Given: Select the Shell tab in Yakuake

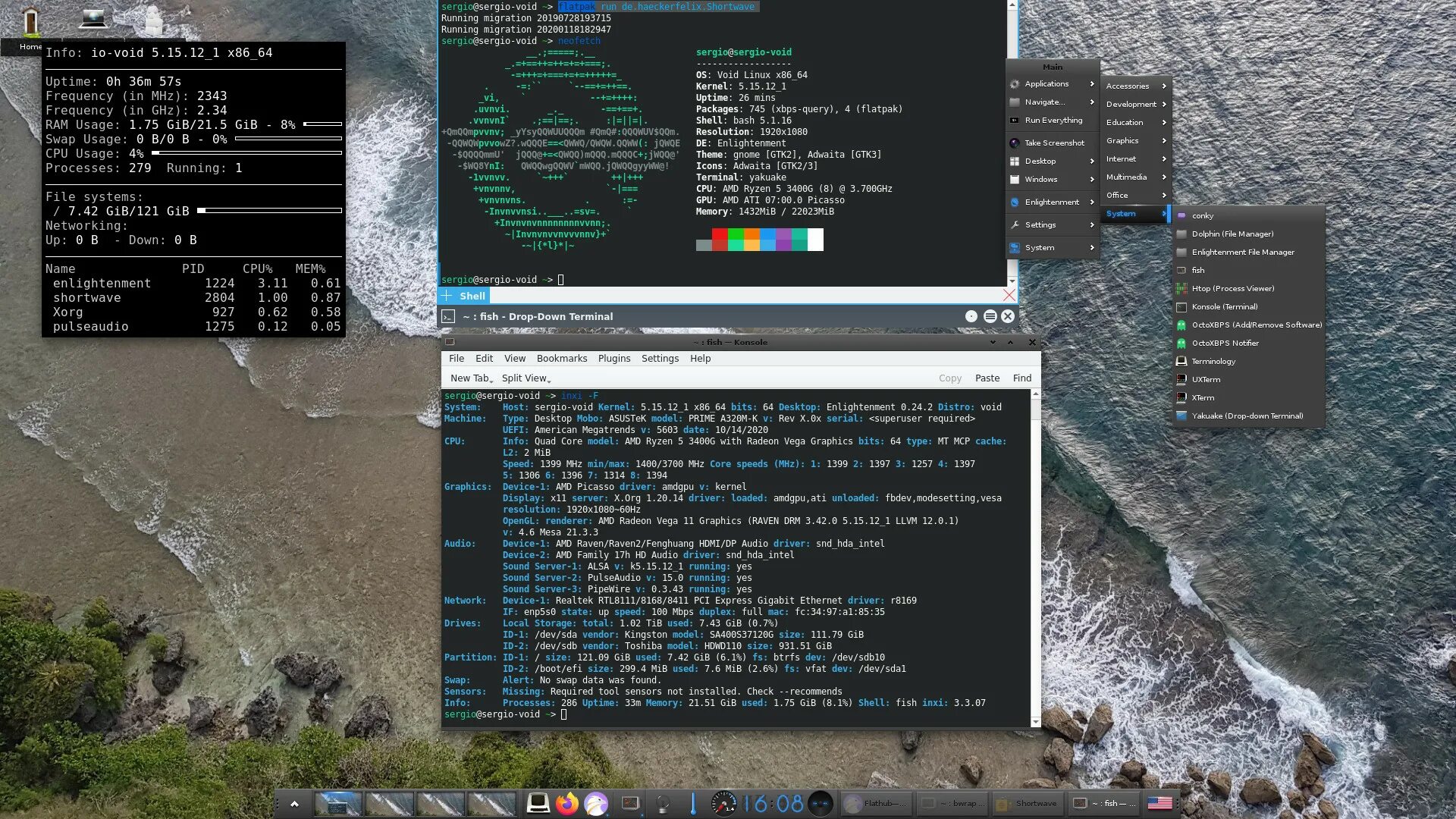Looking at the screenshot, I should click(472, 296).
